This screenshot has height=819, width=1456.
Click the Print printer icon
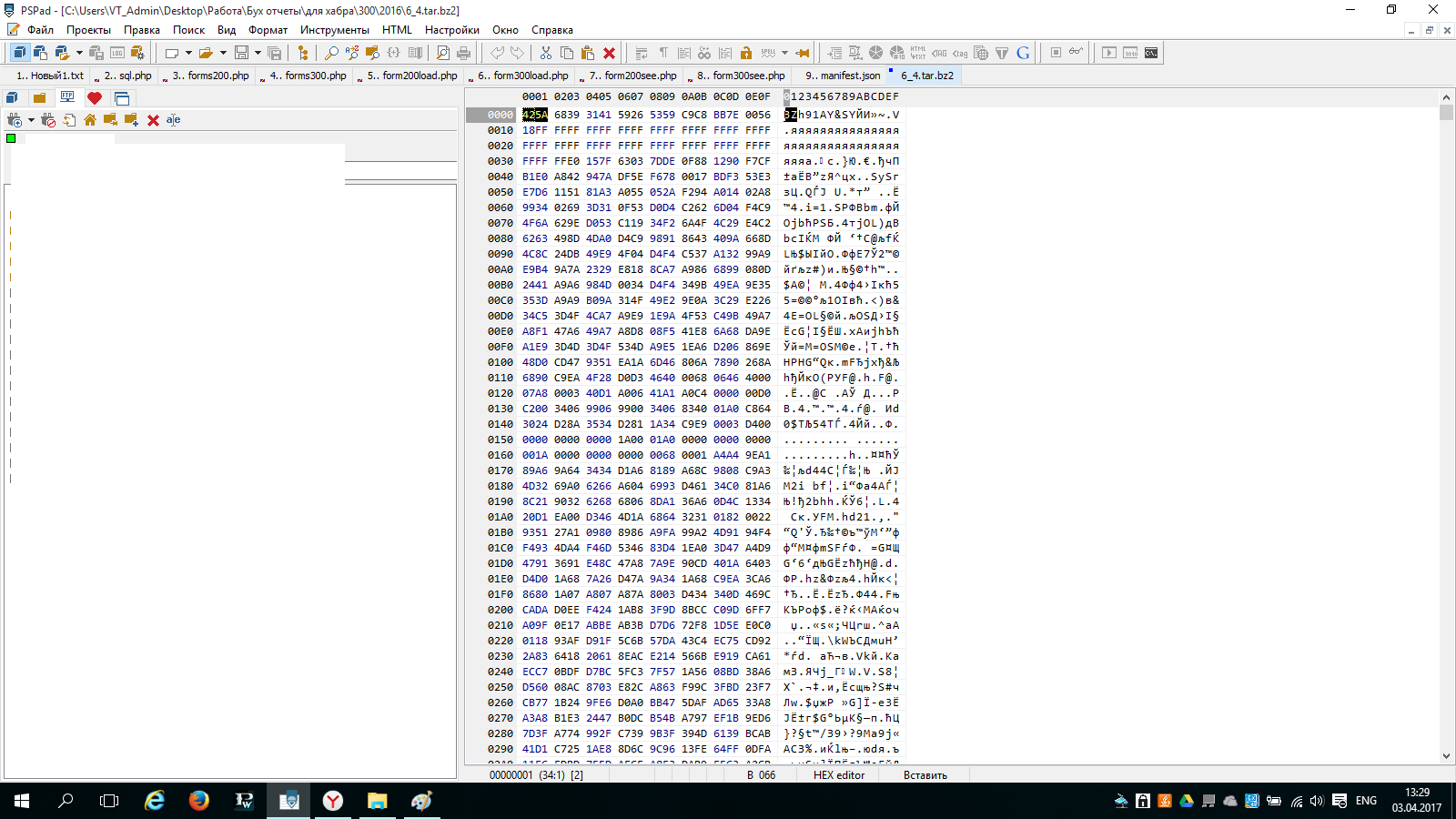(x=463, y=53)
